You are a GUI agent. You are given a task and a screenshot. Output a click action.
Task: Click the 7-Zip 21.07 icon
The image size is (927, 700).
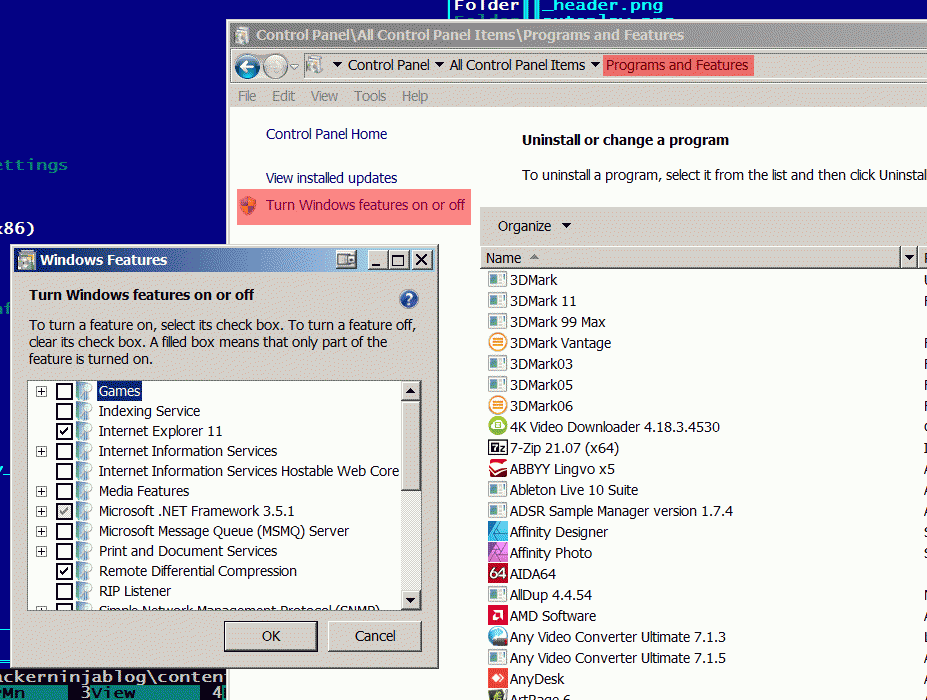tap(497, 448)
